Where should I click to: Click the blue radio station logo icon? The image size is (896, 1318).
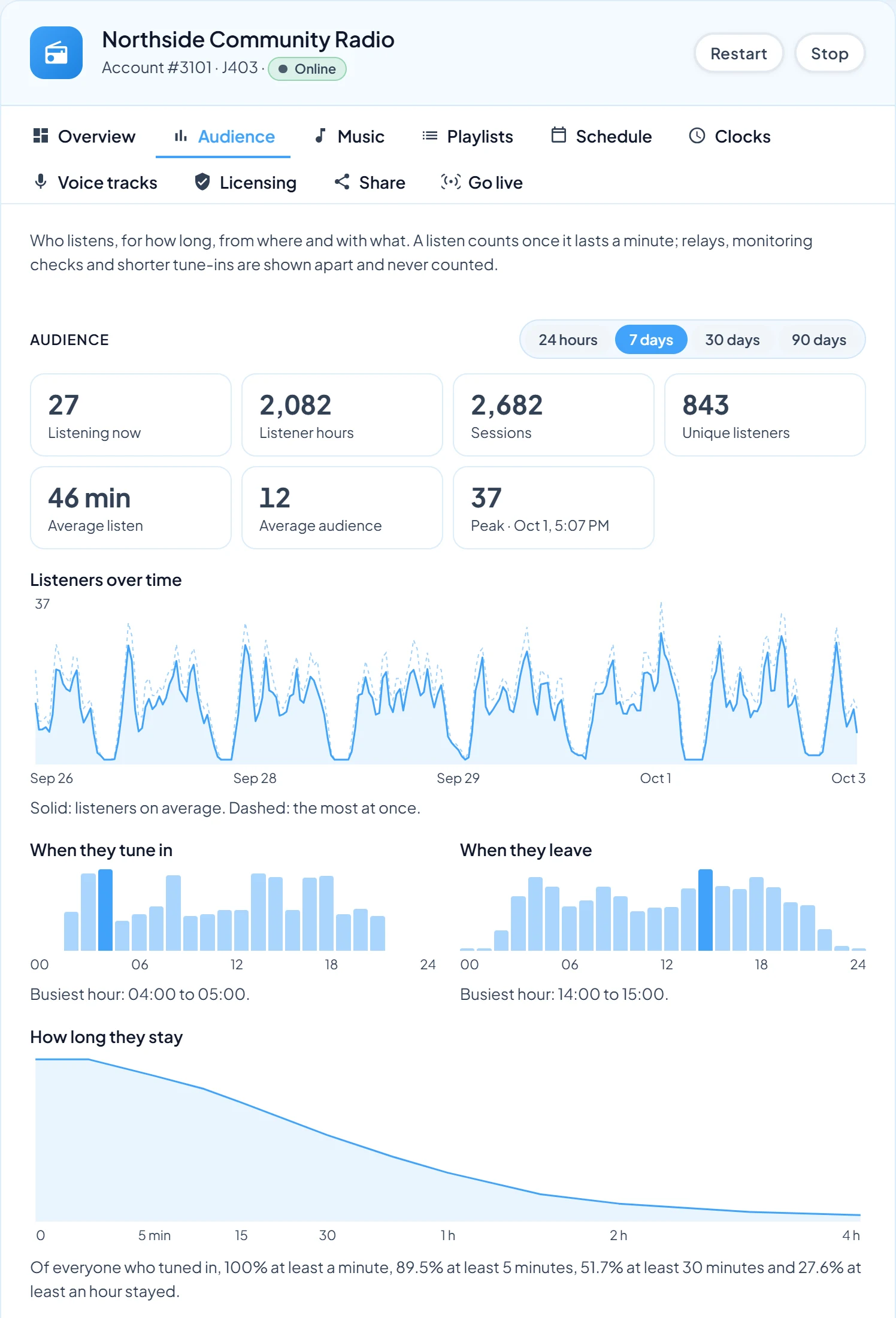pos(56,53)
